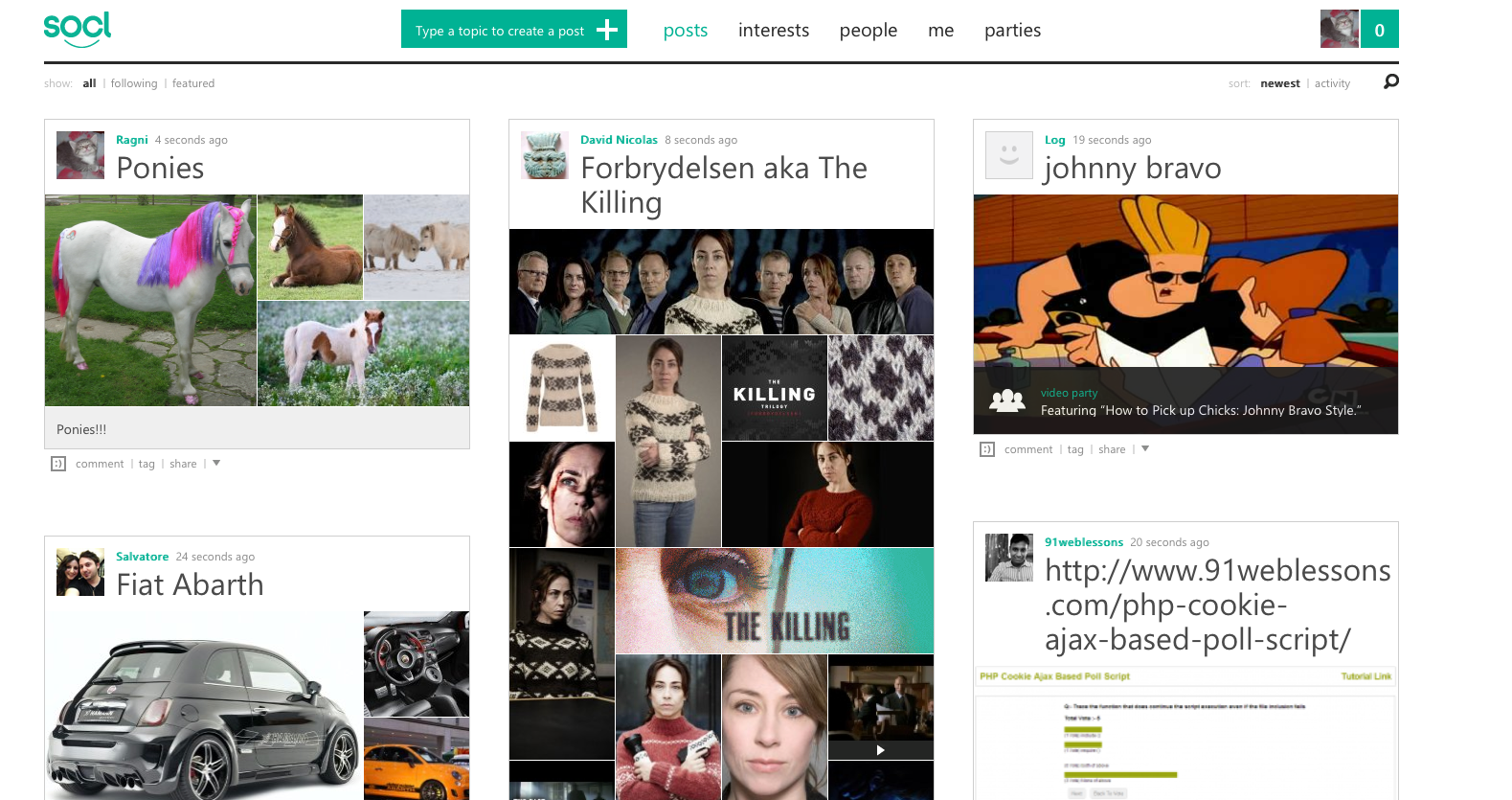Open the user profile avatar in header
This screenshot has width=1512, height=800.
click(x=1340, y=29)
